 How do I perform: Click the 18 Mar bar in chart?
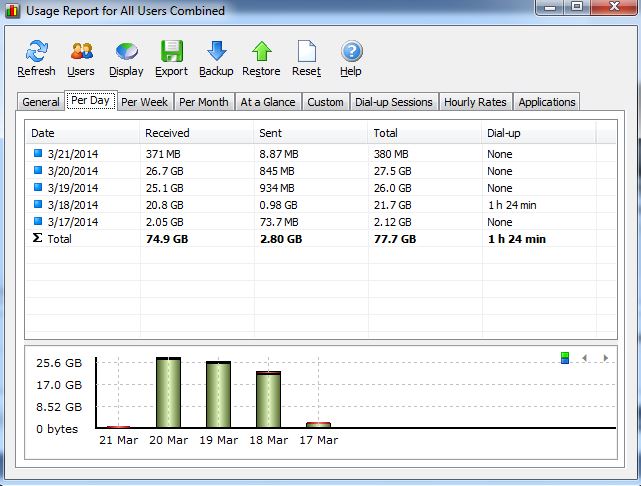(269, 399)
